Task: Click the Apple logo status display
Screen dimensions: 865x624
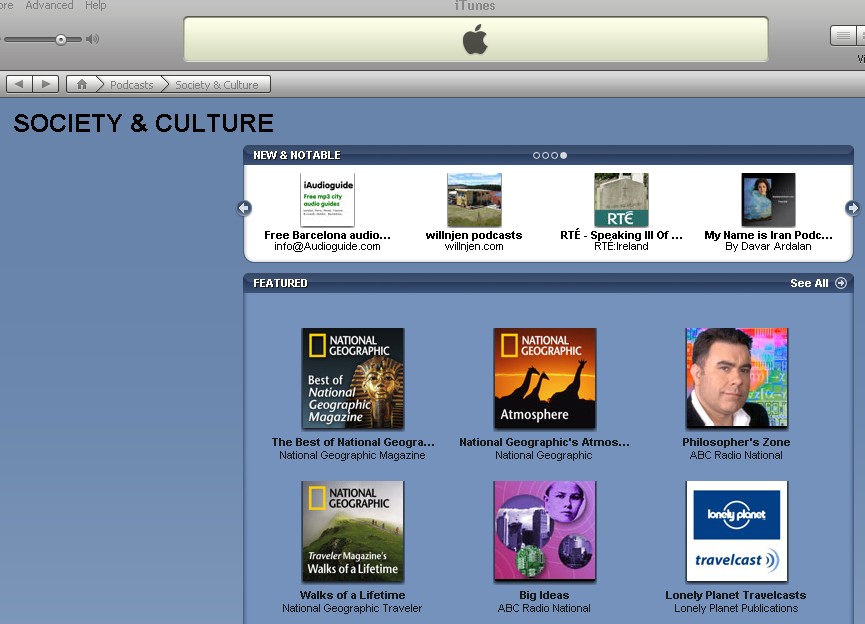Action: click(476, 39)
